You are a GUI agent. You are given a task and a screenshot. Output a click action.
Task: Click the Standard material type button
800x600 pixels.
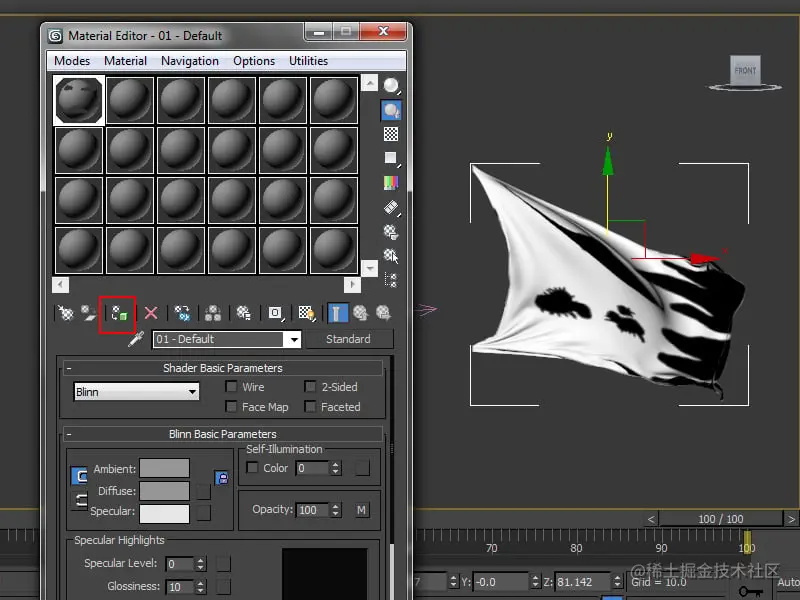[x=348, y=340]
